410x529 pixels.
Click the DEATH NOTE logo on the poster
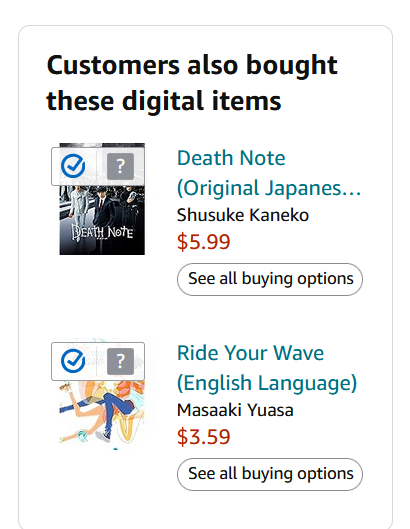point(102,232)
